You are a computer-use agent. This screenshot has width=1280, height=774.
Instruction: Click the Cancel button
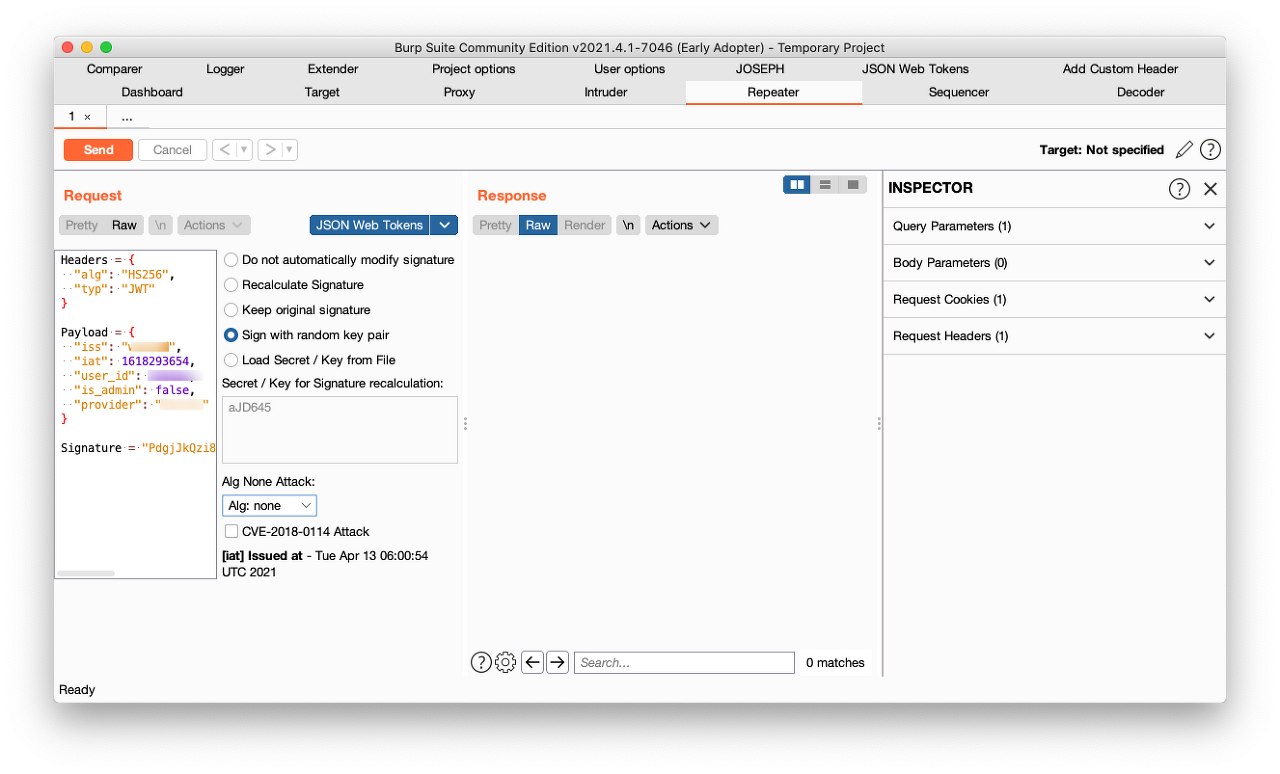(x=172, y=150)
